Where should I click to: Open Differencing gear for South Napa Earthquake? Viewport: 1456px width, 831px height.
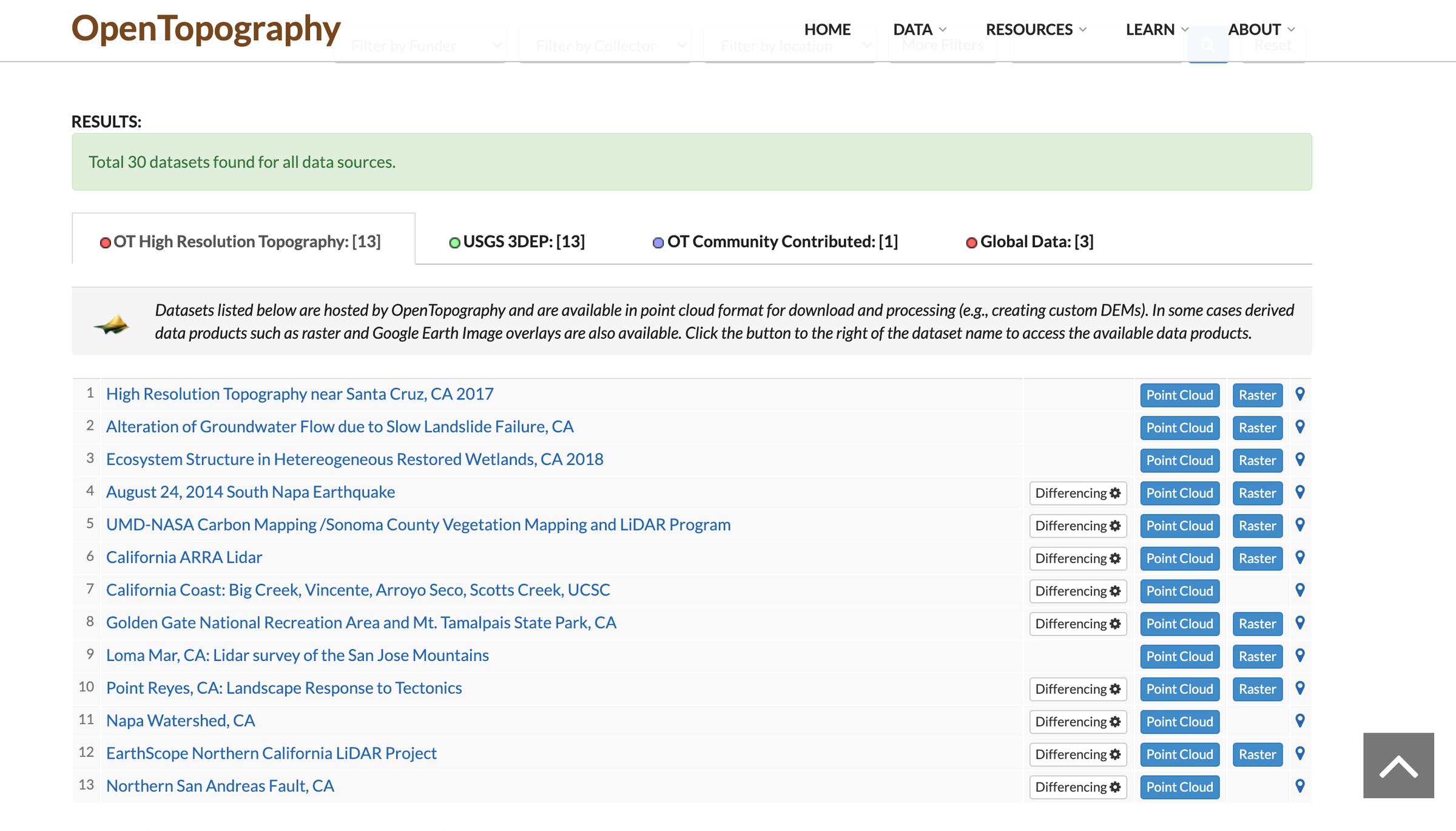click(x=1077, y=493)
